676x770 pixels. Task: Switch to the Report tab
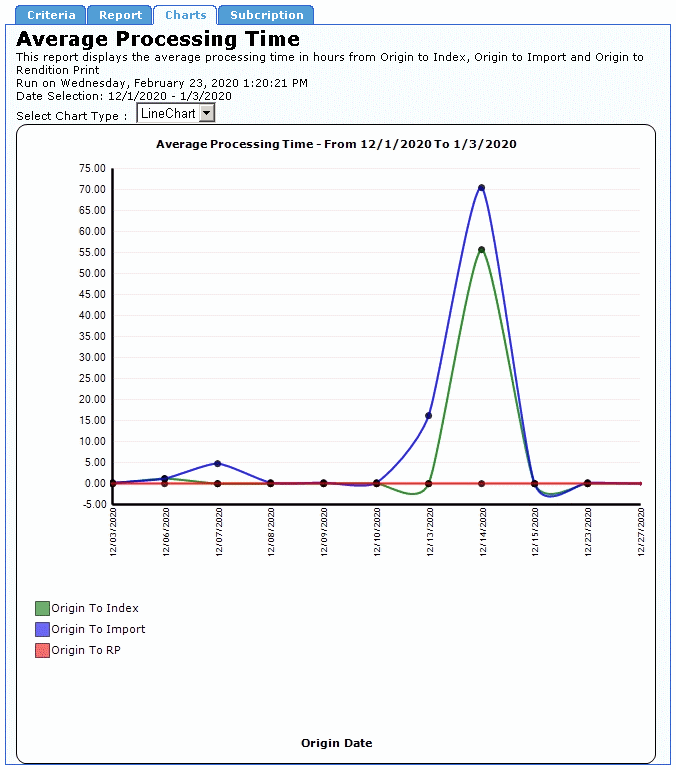(120, 15)
